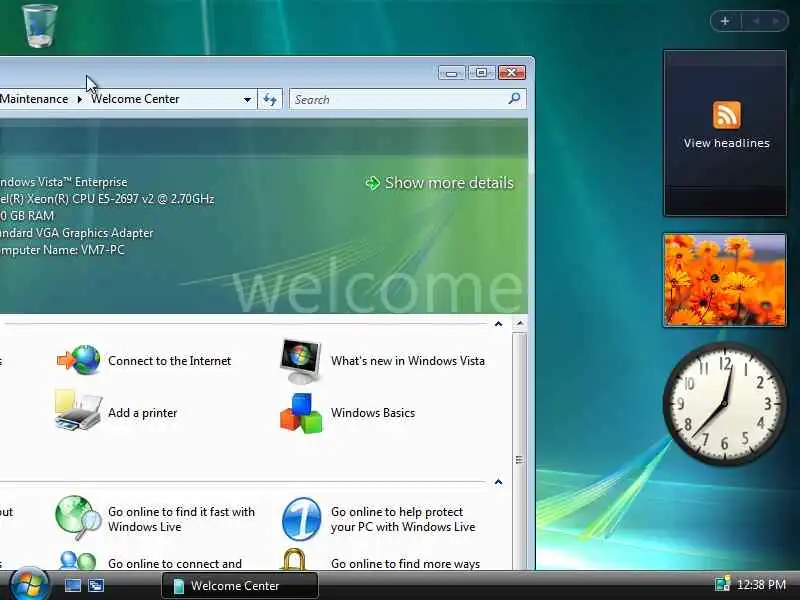Click the orange flowers slideshow gadget
The width and height of the screenshot is (800, 600).
pyautogui.click(x=724, y=280)
